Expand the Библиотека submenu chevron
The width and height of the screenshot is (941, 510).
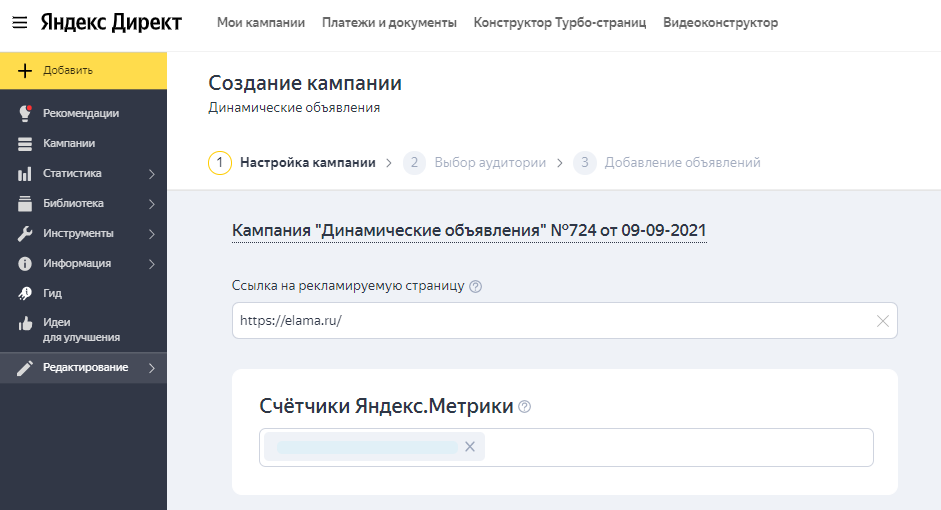[x=152, y=204]
